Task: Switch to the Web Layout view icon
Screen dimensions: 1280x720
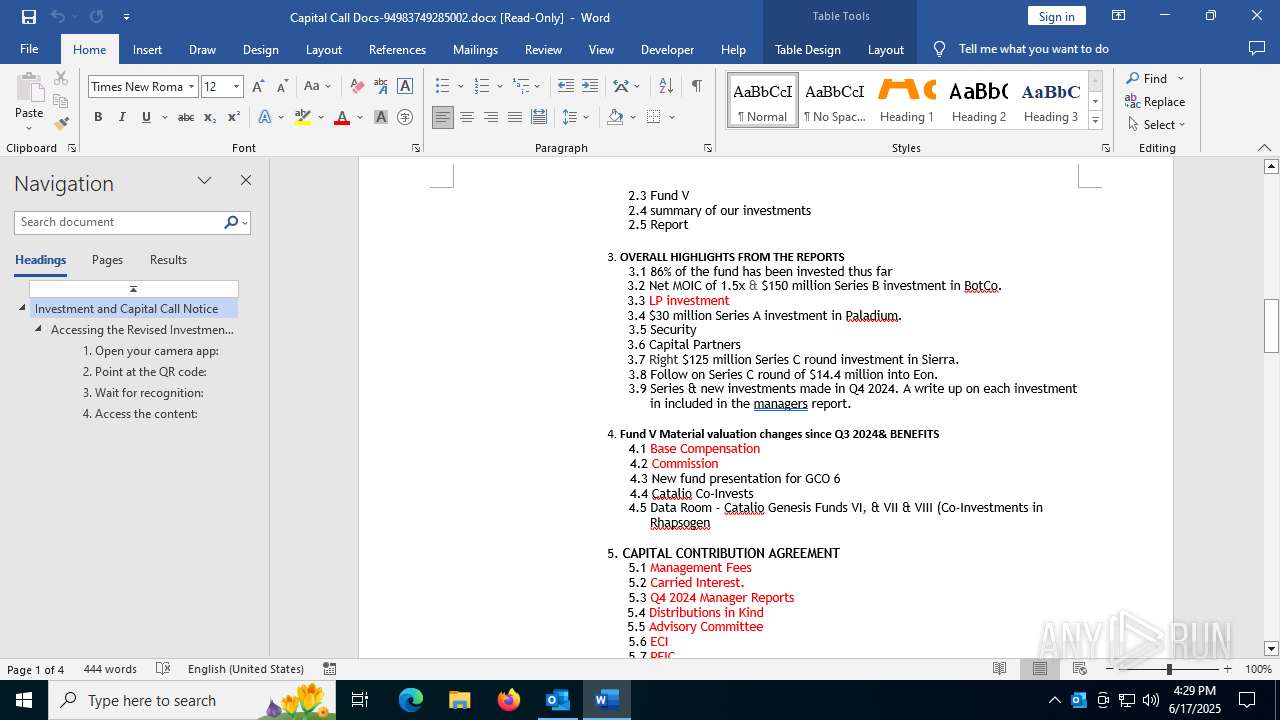Action: [1080, 668]
